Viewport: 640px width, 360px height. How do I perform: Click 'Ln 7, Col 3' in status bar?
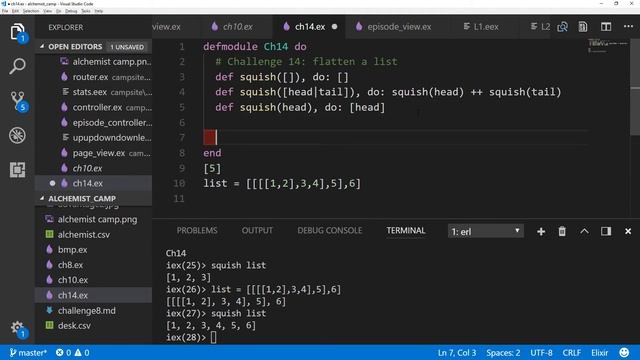coord(457,353)
